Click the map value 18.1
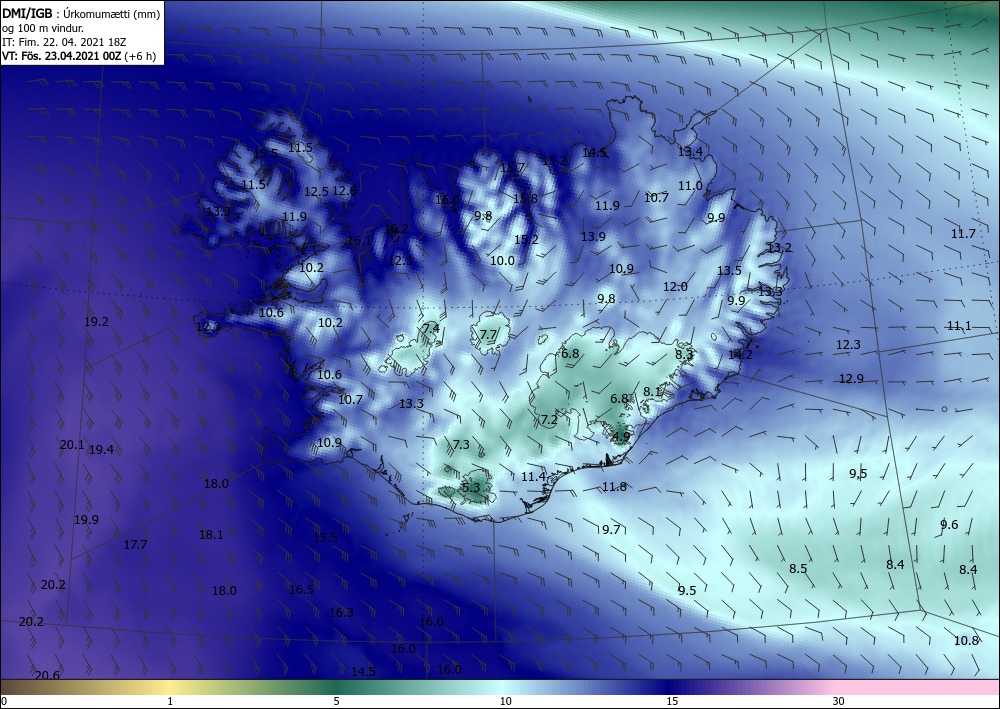The image size is (1000, 709). click(211, 534)
